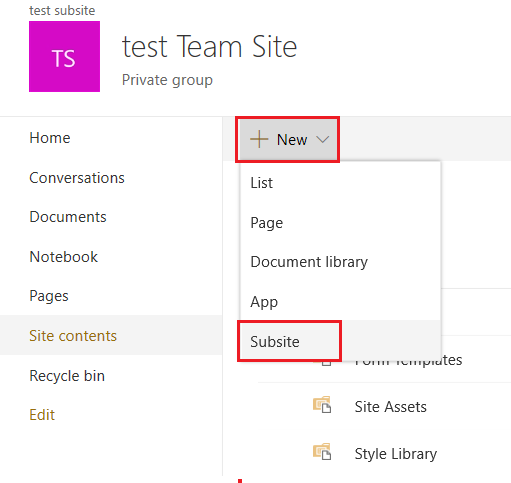Viewport: 511px width, 483px height.
Task: Go to Home in left navigation
Action: (x=50, y=138)
